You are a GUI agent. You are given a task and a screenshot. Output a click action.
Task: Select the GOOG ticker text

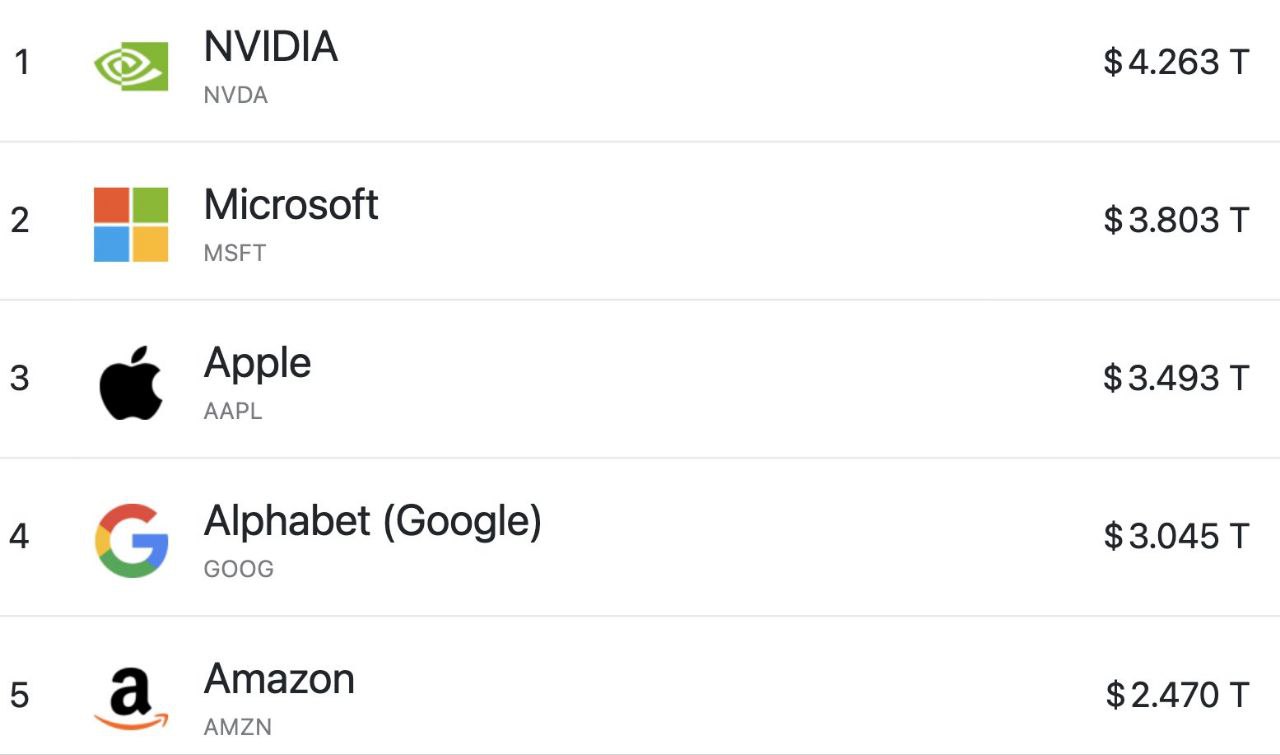pos(239,569)
